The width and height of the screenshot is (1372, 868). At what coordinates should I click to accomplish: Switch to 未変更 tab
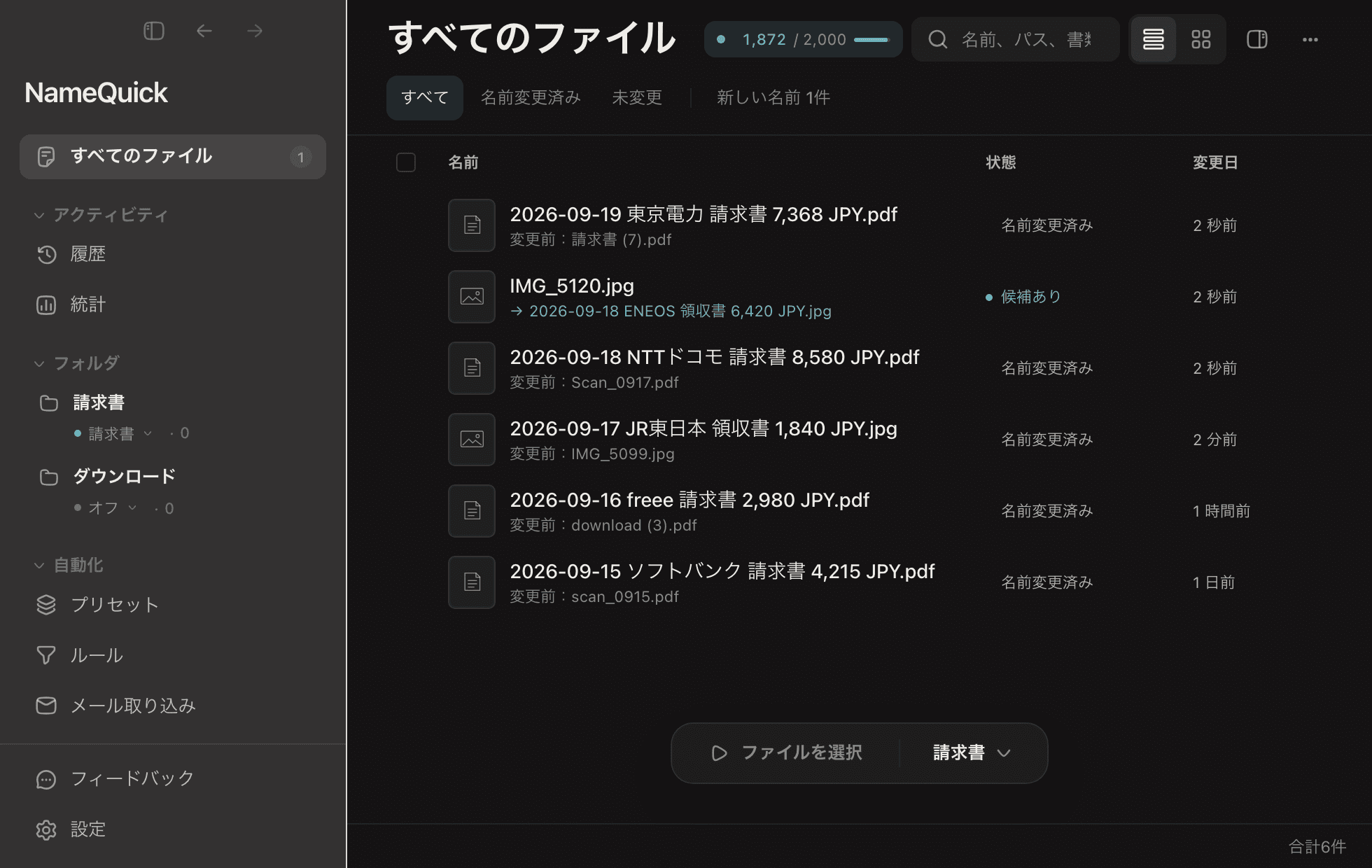tap(637, 97)
